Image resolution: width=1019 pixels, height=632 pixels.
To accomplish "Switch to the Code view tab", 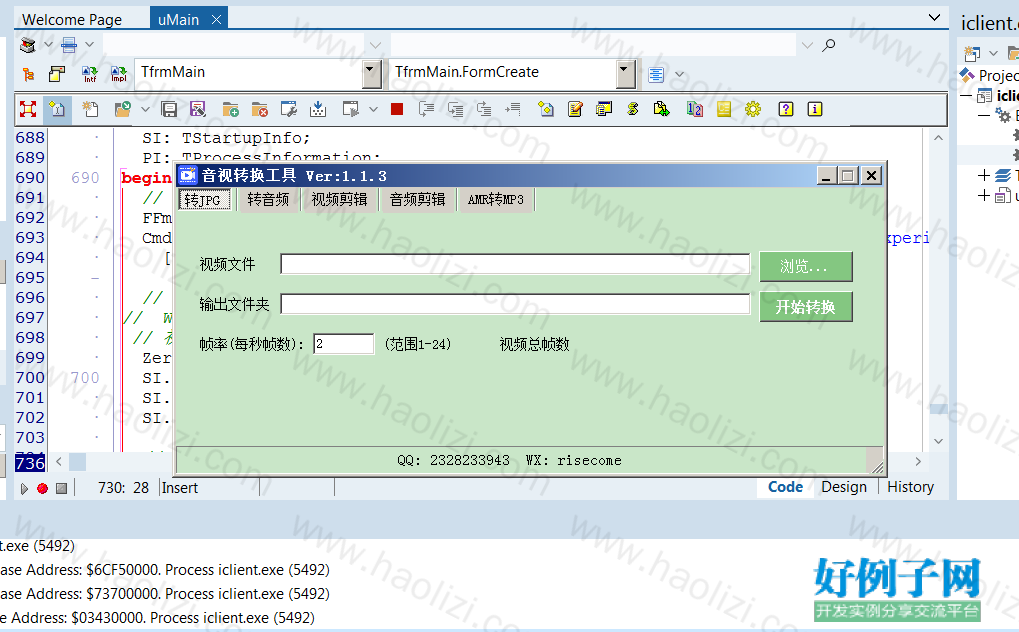I will tap(785, 487).
